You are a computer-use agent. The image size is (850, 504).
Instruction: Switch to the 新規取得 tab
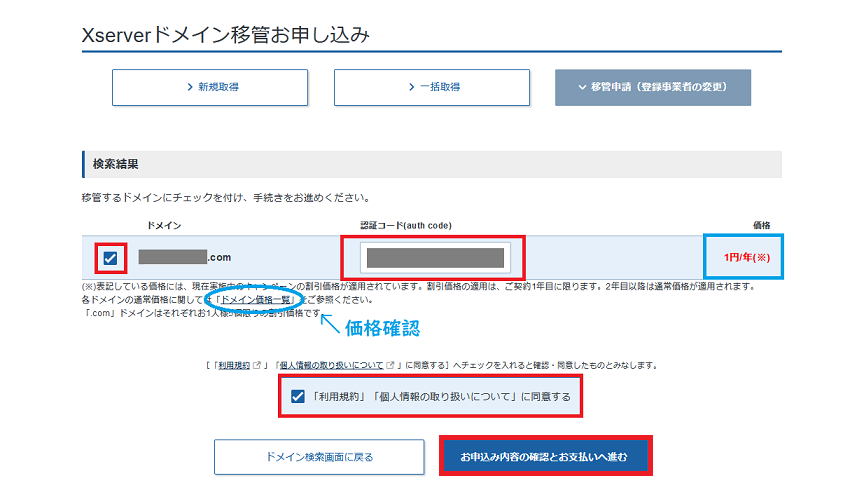195,88
